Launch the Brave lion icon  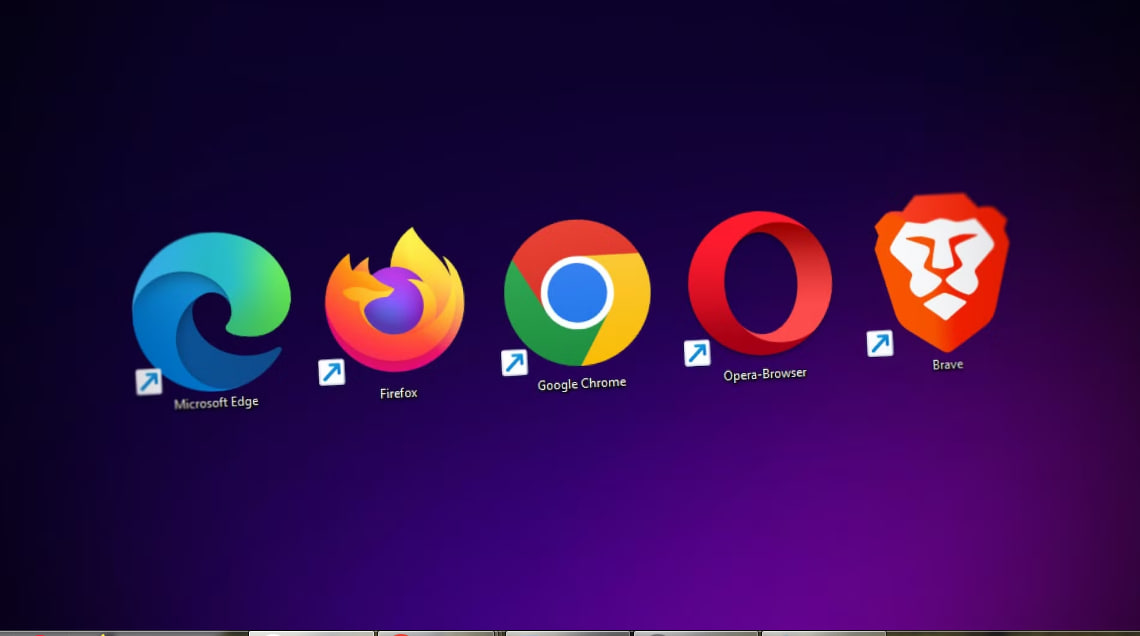(x=941, y=267)
